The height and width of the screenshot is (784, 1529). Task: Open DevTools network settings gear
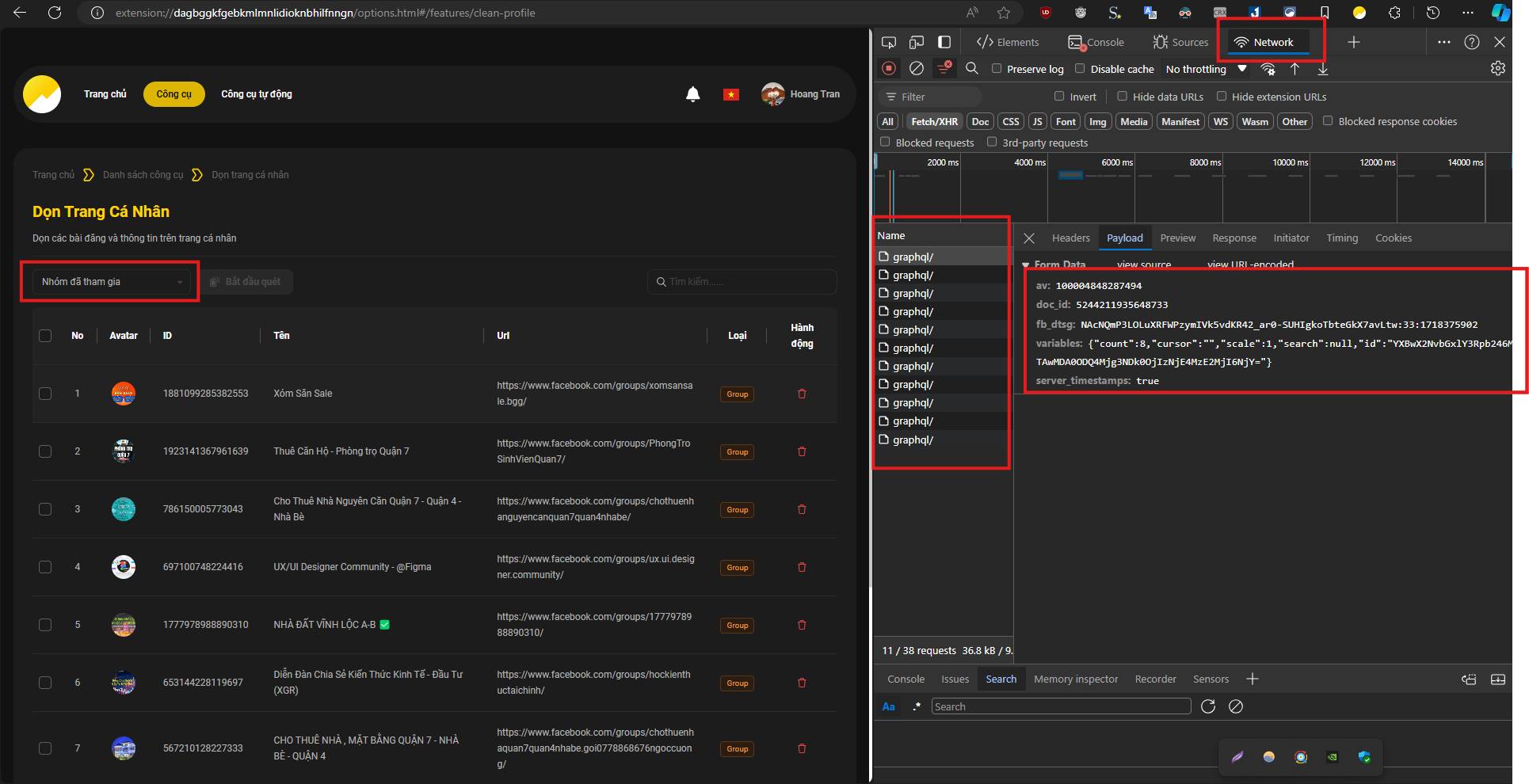(1497, 69)
